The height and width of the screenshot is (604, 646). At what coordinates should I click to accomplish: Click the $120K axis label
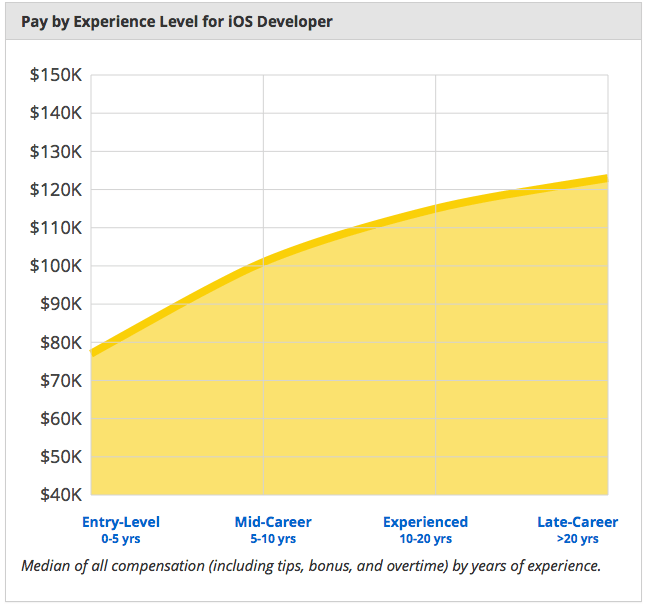[56, 190]
